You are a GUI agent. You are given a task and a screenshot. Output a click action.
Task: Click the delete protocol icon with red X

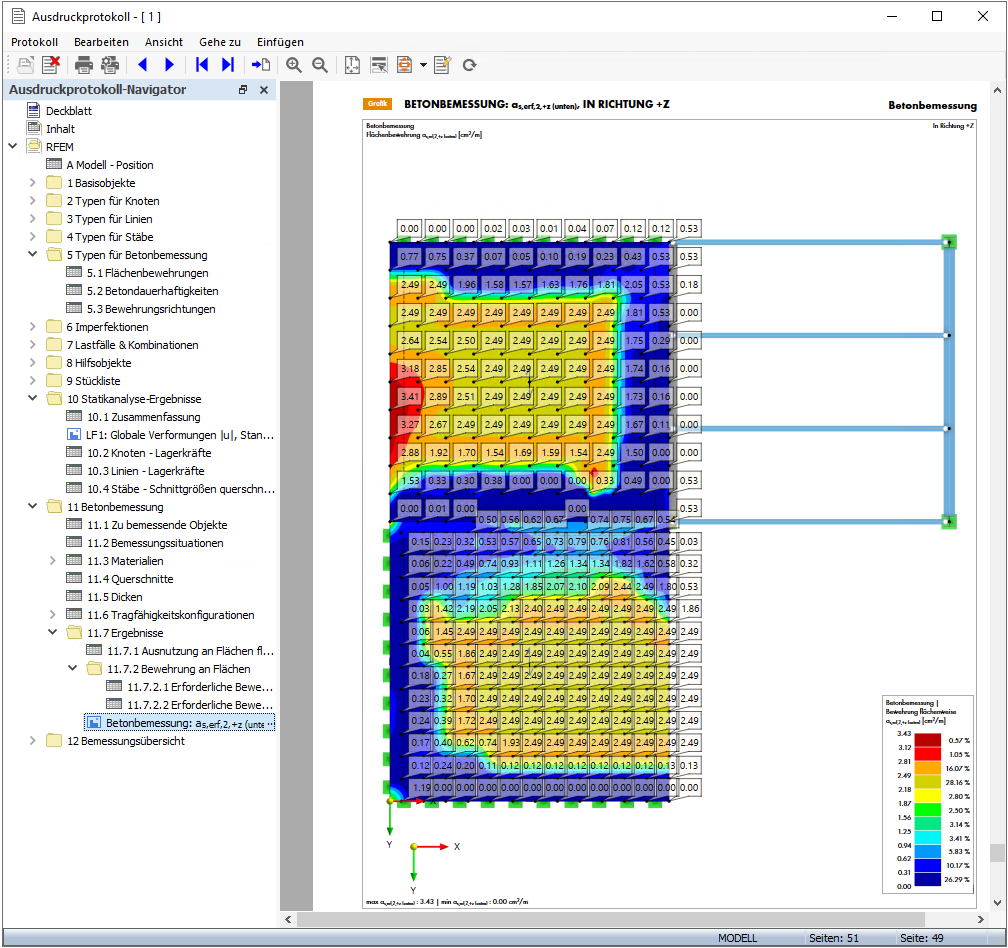[x=50, y=65]
